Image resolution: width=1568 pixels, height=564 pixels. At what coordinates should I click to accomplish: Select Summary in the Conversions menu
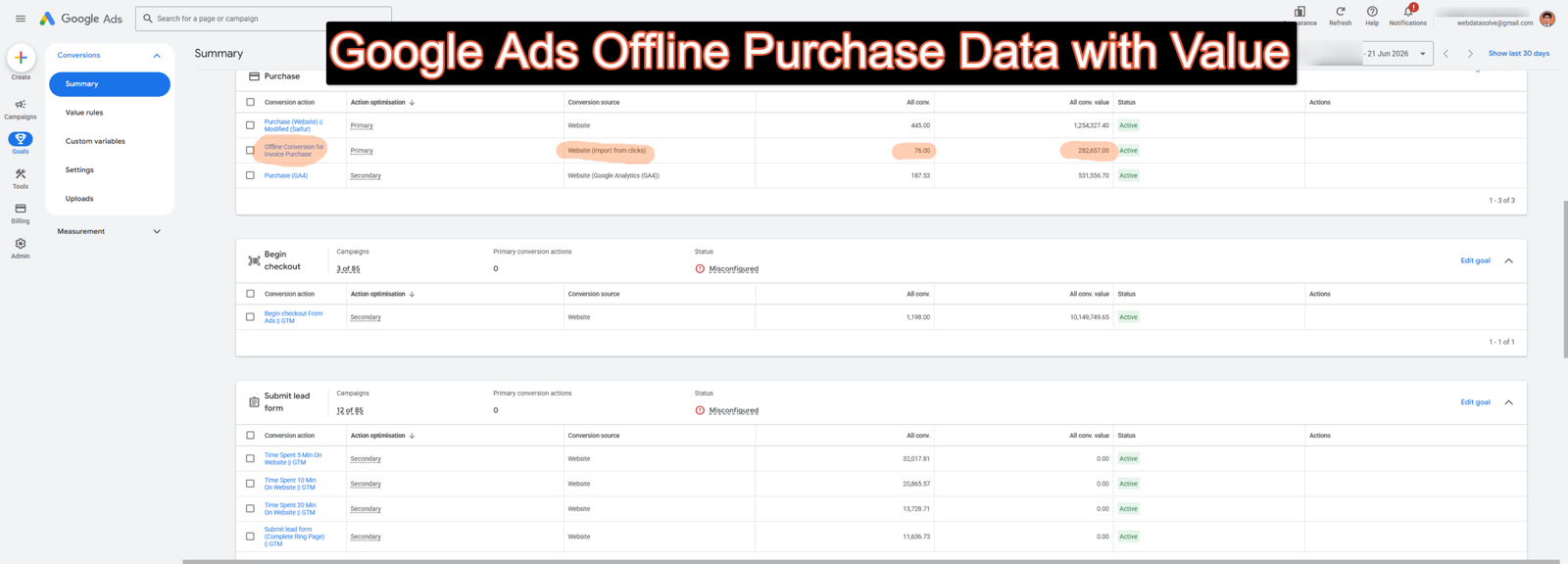pyautogui.click(x=110, y=84)
